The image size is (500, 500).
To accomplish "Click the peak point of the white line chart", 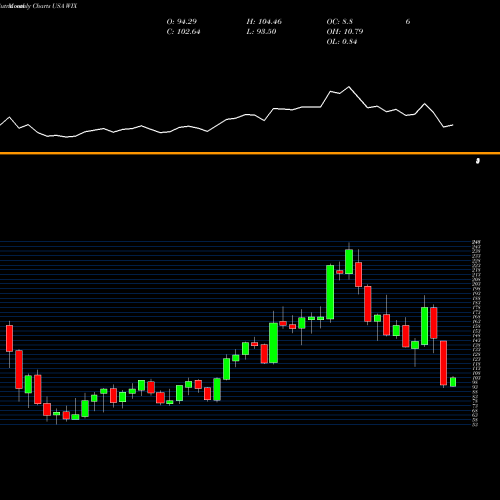I will (349, 87).
